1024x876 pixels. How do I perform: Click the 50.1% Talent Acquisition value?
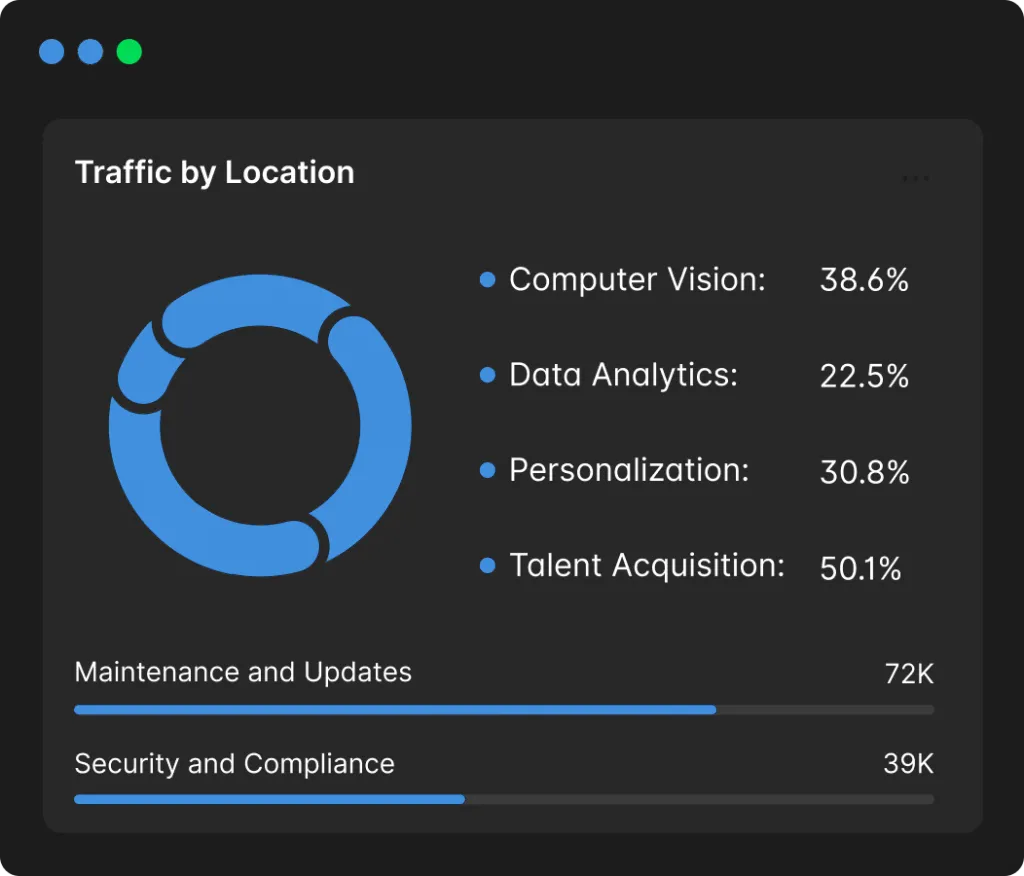tap(861, 569)
